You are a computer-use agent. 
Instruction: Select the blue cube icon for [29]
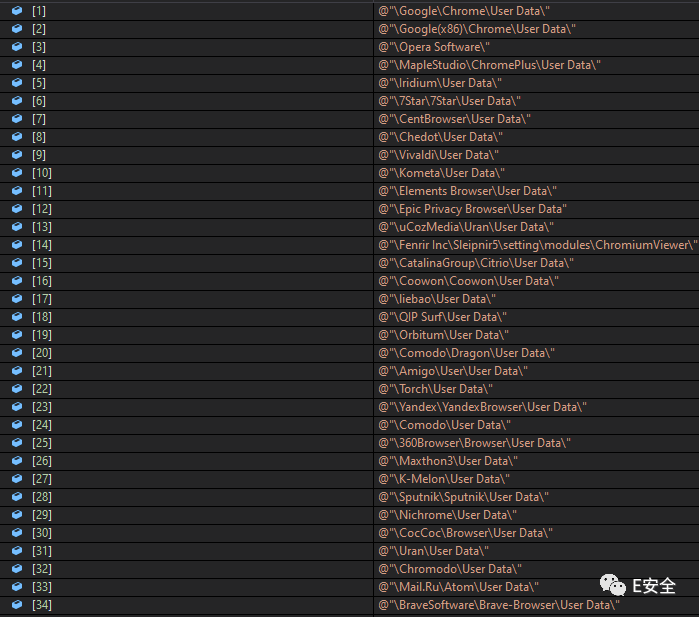coord(17,514)
